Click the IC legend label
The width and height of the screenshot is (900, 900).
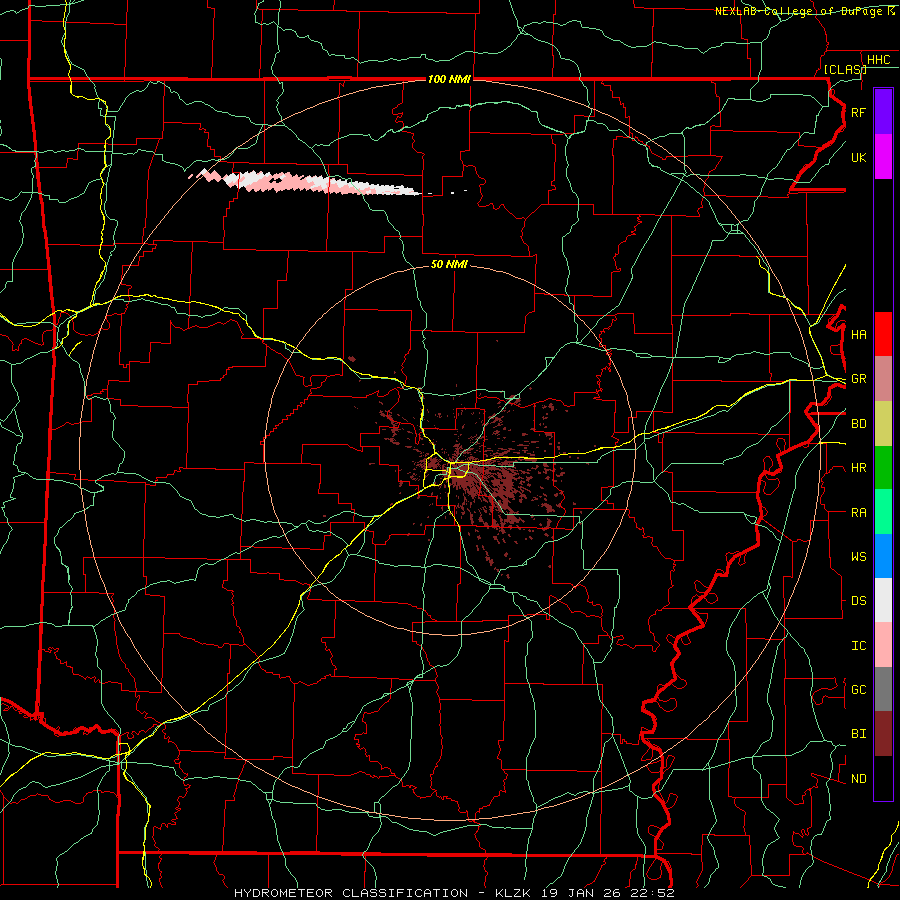point(858,646)
